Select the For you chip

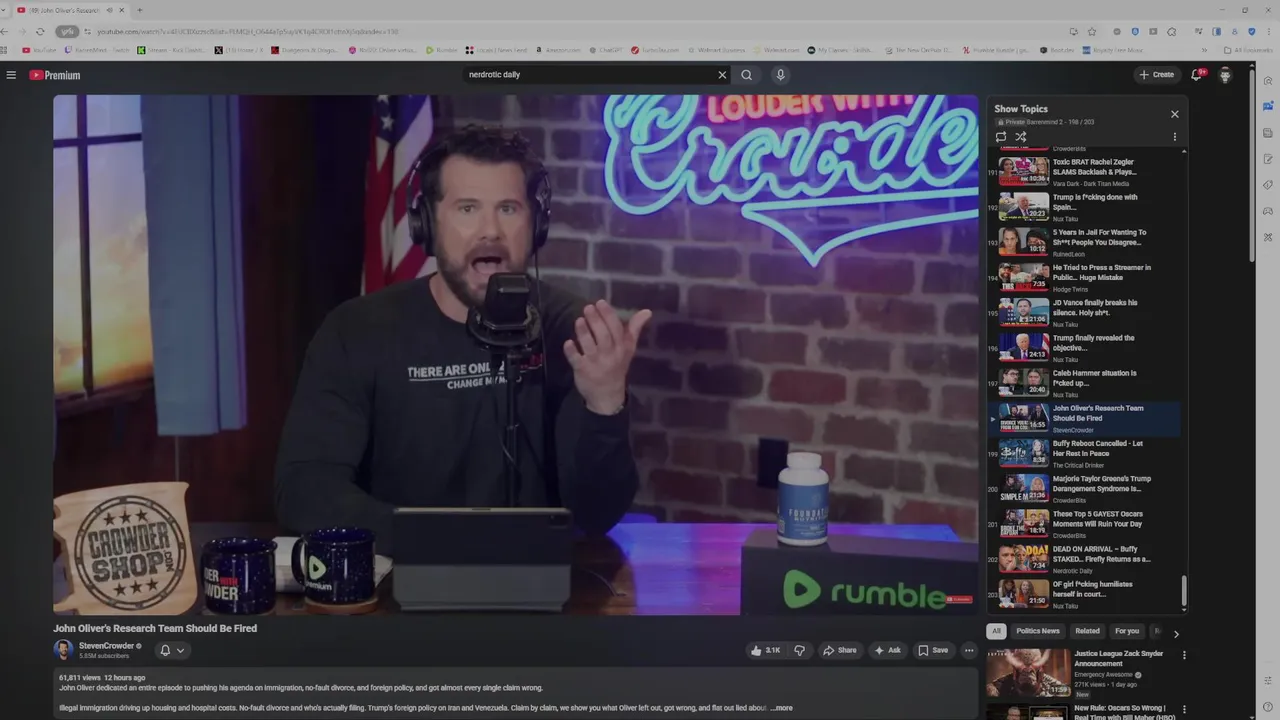1127,631
